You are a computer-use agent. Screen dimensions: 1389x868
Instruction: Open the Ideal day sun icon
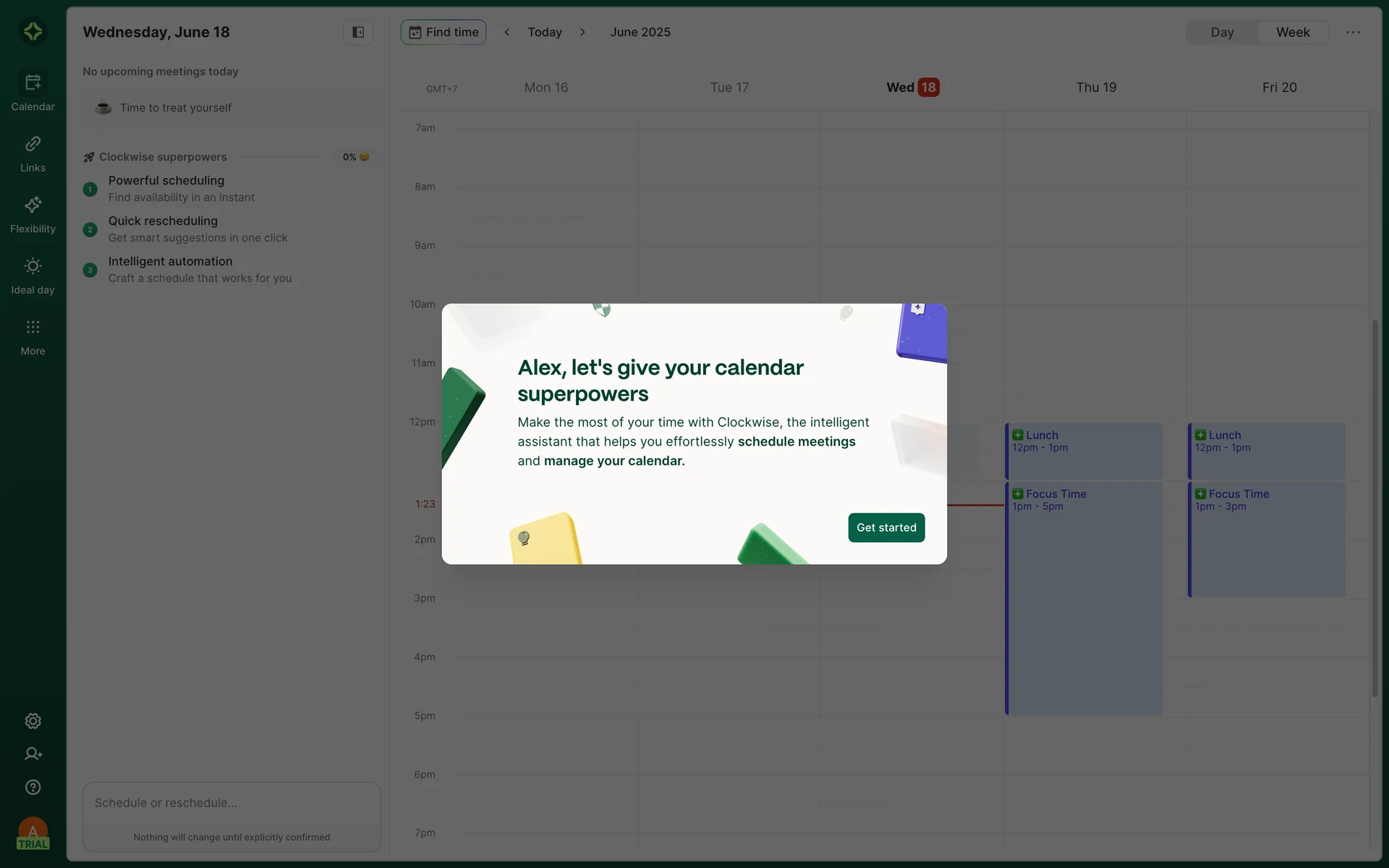(x=33, y=266)
